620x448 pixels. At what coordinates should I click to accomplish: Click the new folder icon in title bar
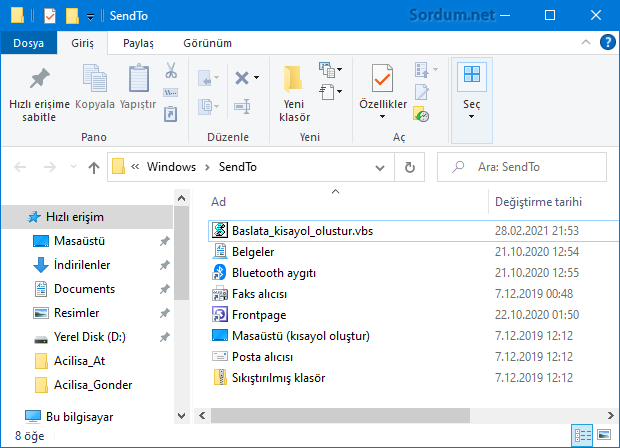[72, 16]
